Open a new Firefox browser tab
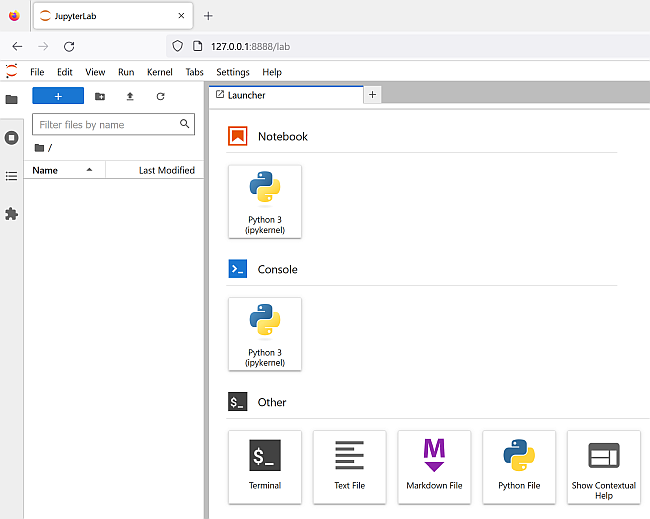This screenshot has width=650, height=519. (208, 16)
